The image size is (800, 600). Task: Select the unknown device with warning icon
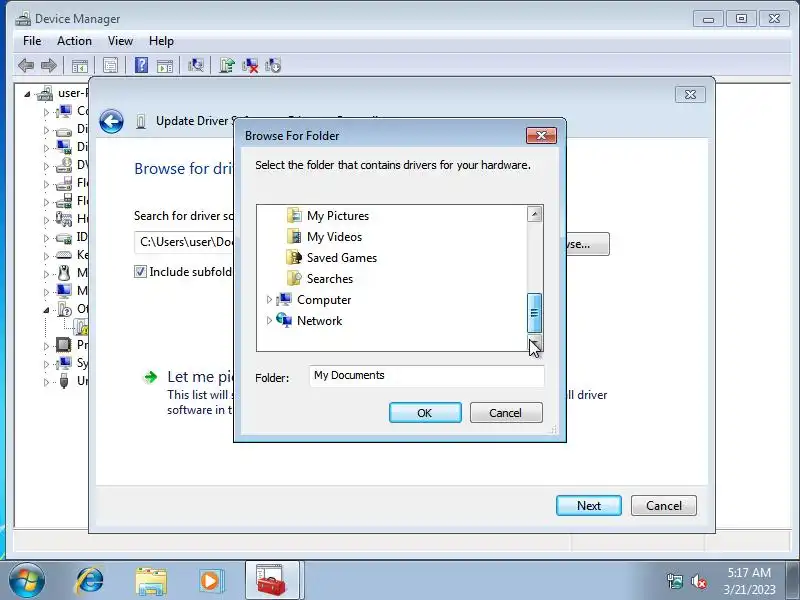(x=81, y=327)
